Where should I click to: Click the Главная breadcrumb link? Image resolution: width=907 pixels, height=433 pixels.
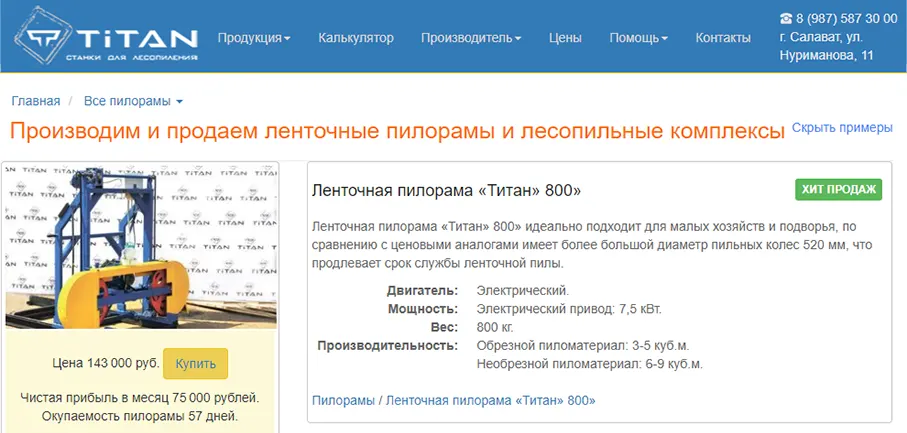(x=36, y=101)
